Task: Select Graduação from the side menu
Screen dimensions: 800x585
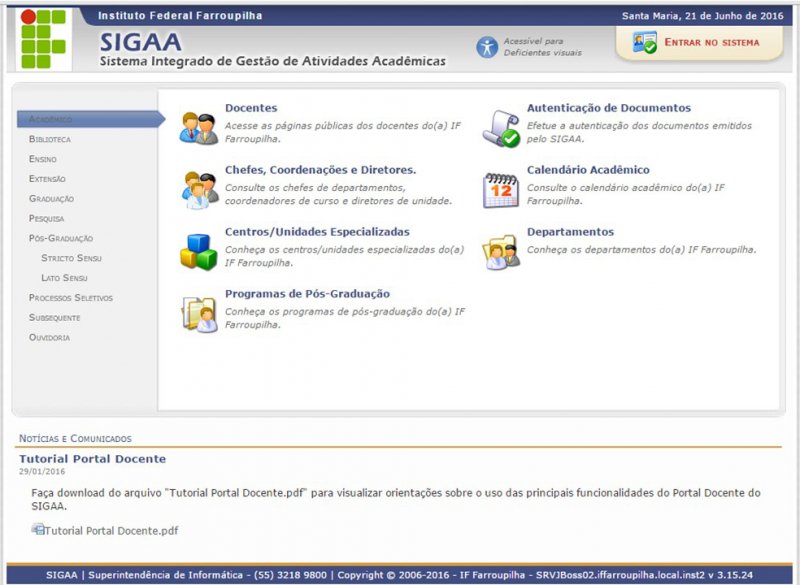Action: coord(51,199)
